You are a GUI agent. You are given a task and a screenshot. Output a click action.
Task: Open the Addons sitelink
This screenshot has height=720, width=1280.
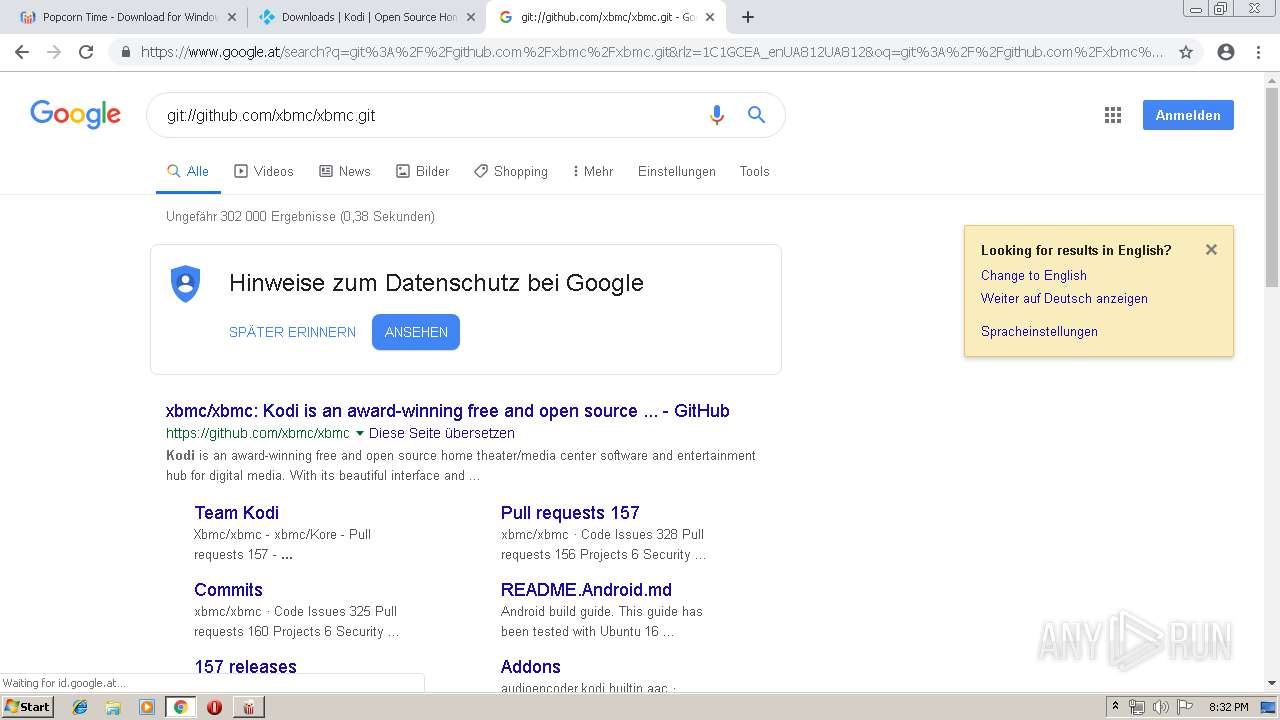click(x=530, y=666)
